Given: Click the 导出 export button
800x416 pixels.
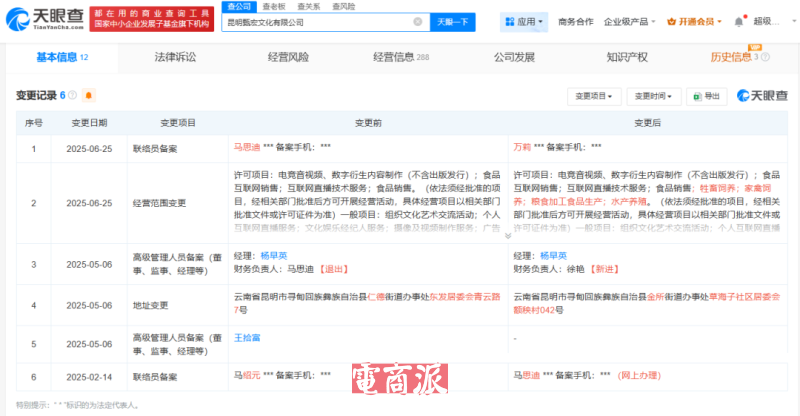Looking at the screenshot, I should coord(707,96).
